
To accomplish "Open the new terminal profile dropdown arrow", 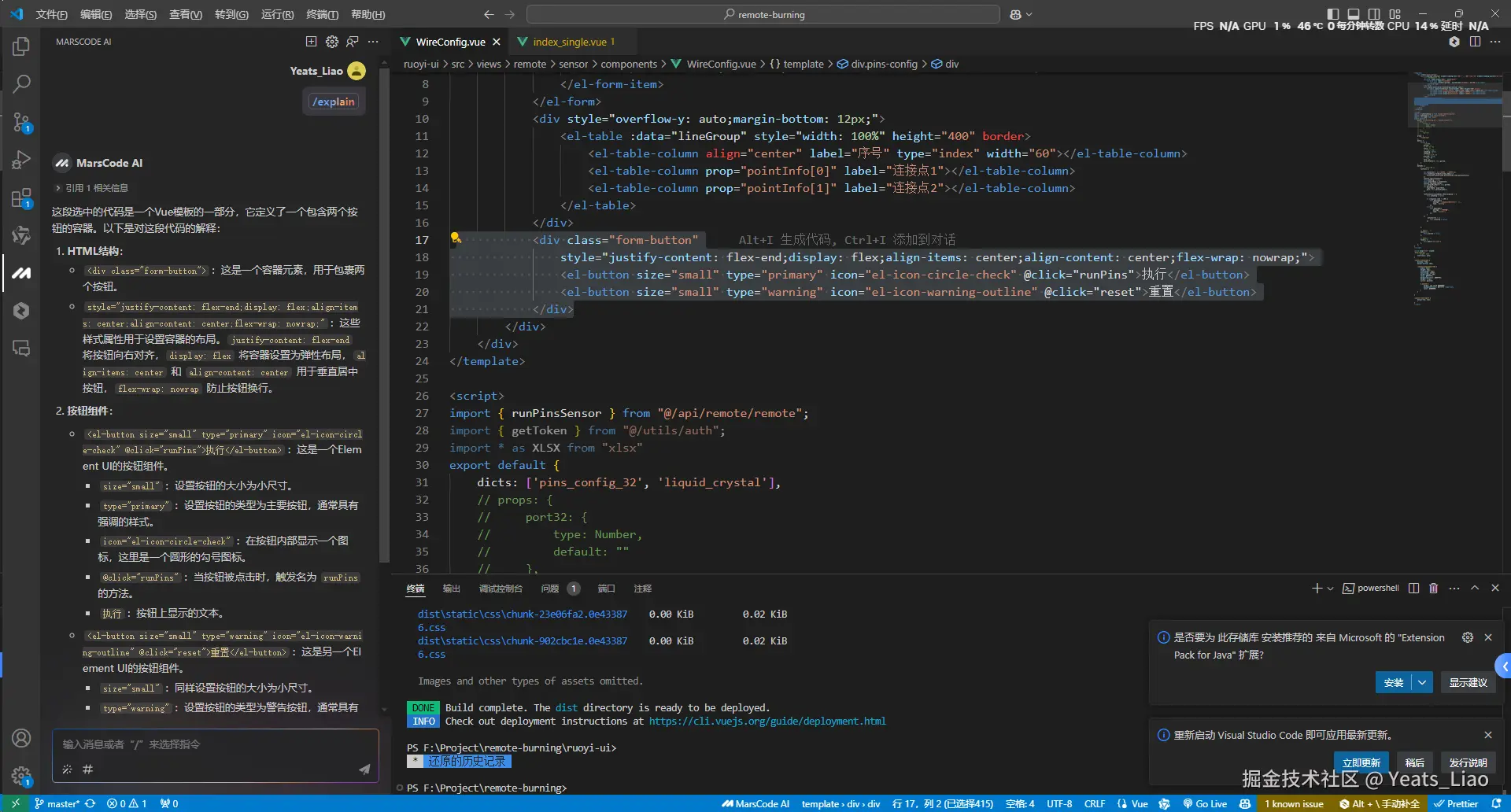I will [x=1330, y=589].
